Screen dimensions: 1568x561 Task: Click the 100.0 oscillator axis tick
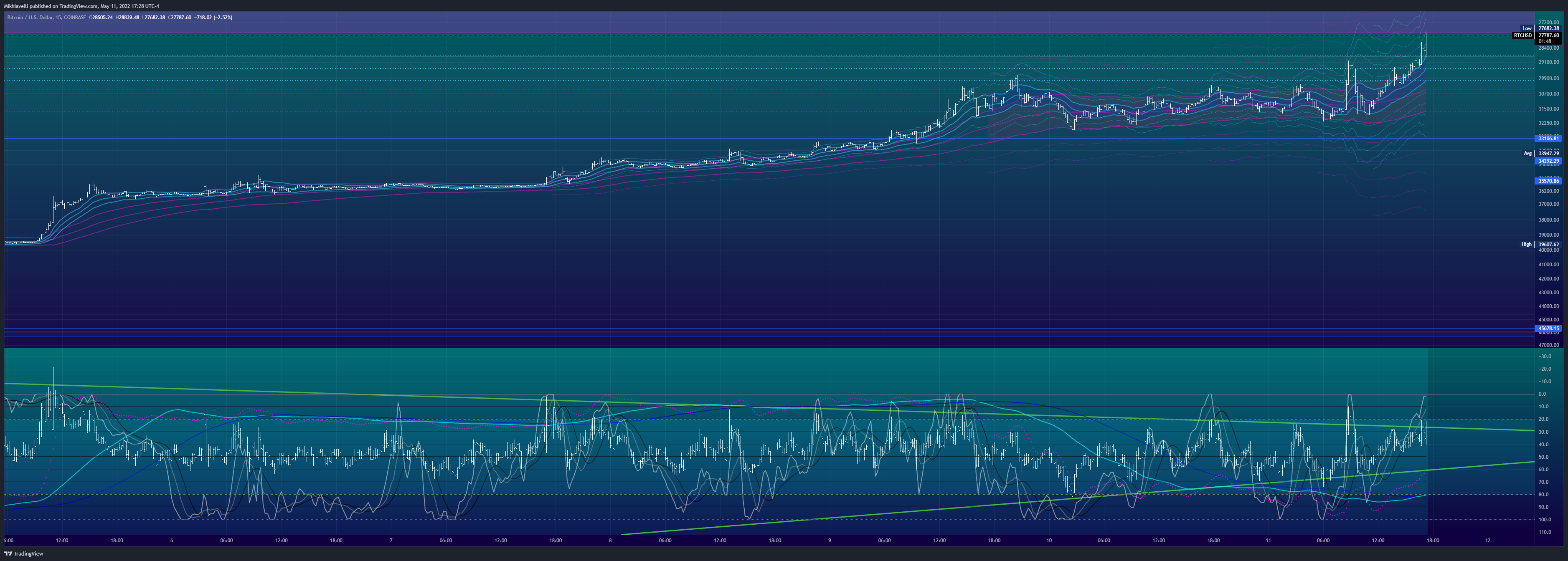(1545, 520)
